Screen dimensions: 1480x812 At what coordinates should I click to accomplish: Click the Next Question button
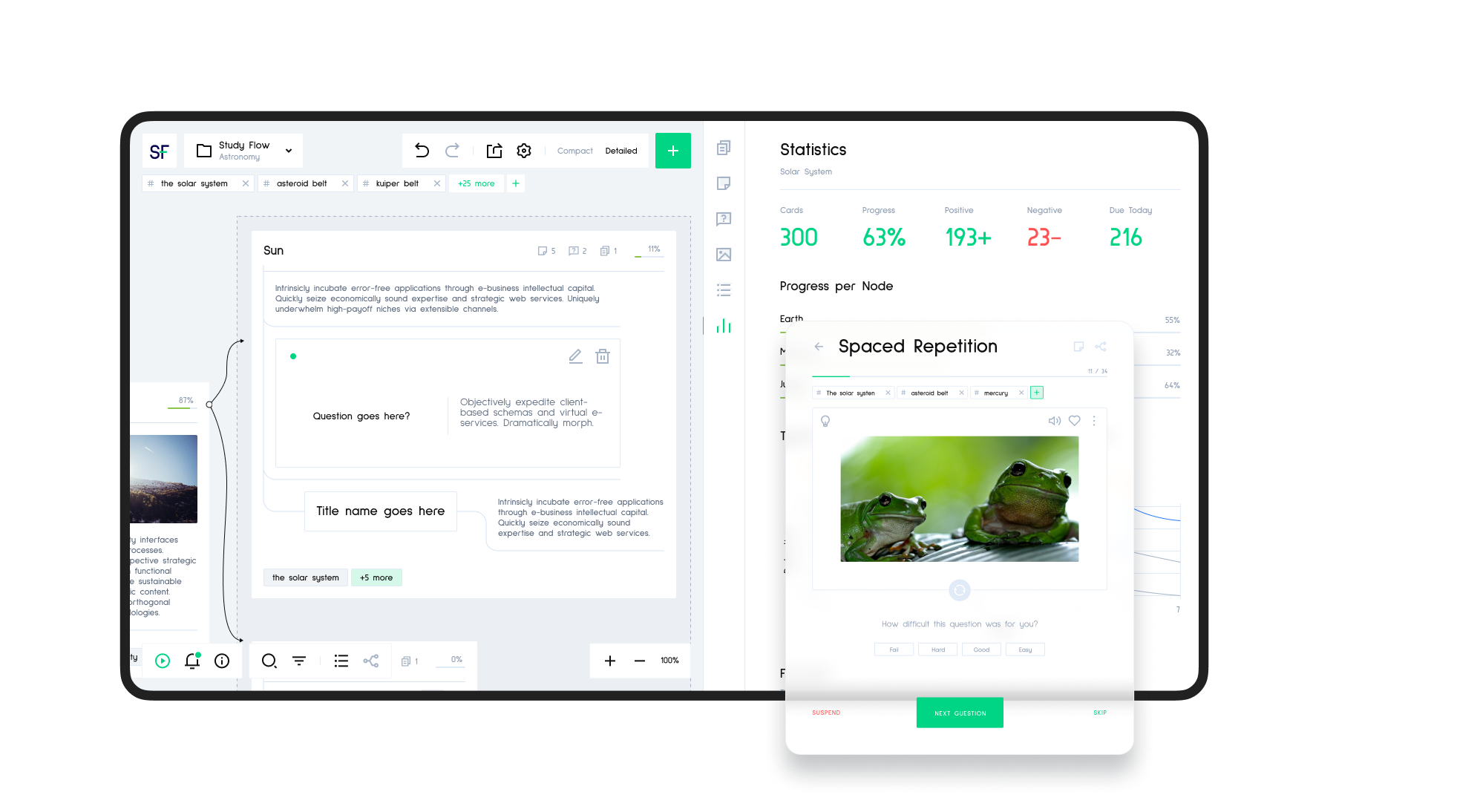click(959, 712)
